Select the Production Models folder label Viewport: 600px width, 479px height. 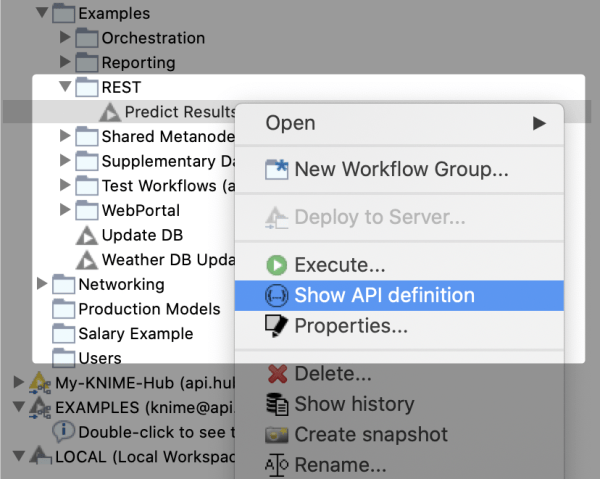tap(149, 309)
